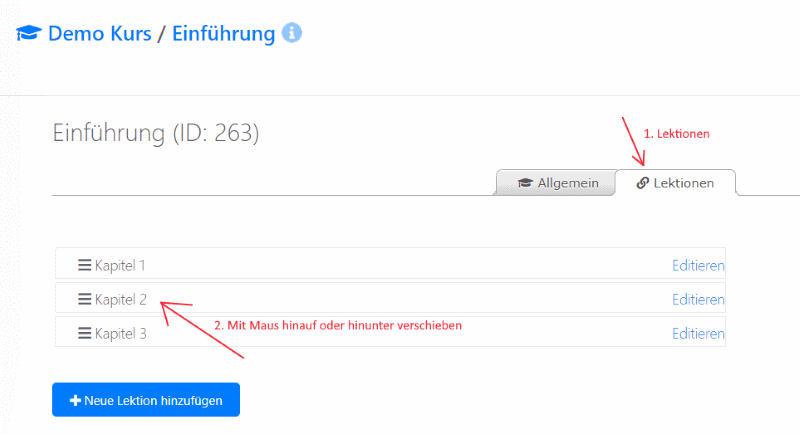The width and height of the screenshot is (800, 435).
Task: Click the blue info icon after Einführung
Action: coord(292,33)
